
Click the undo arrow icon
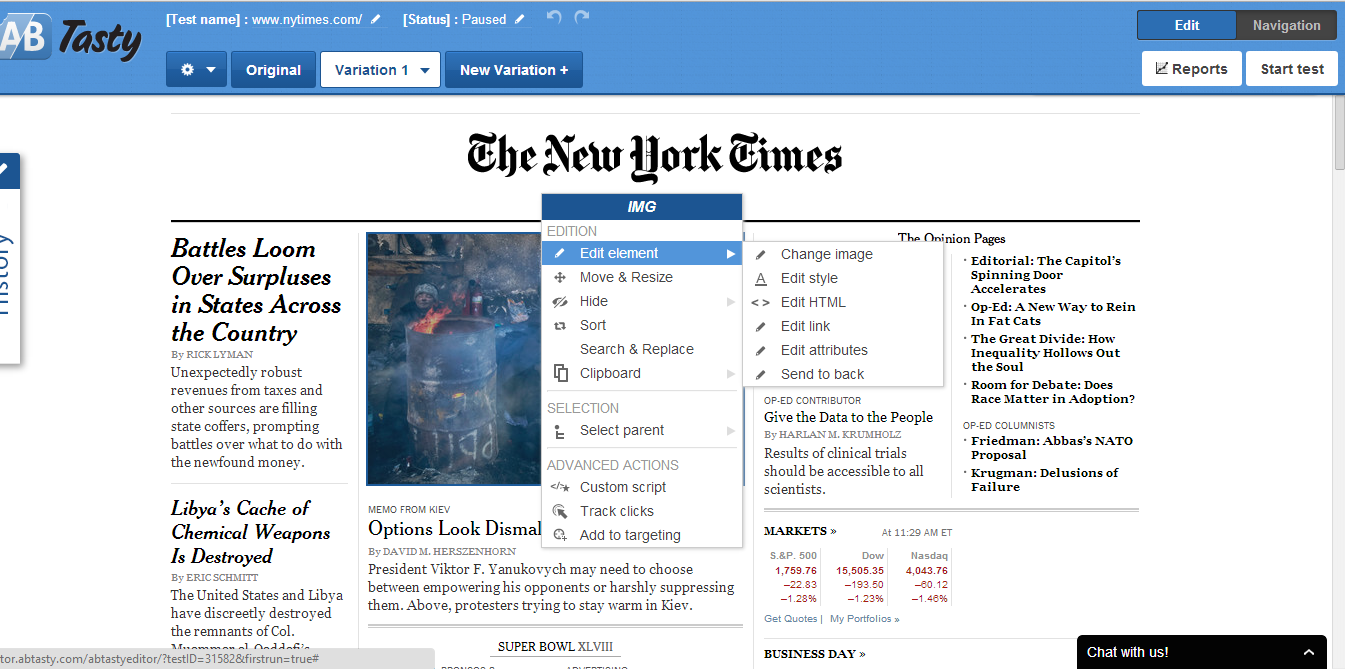pos(554,18)
